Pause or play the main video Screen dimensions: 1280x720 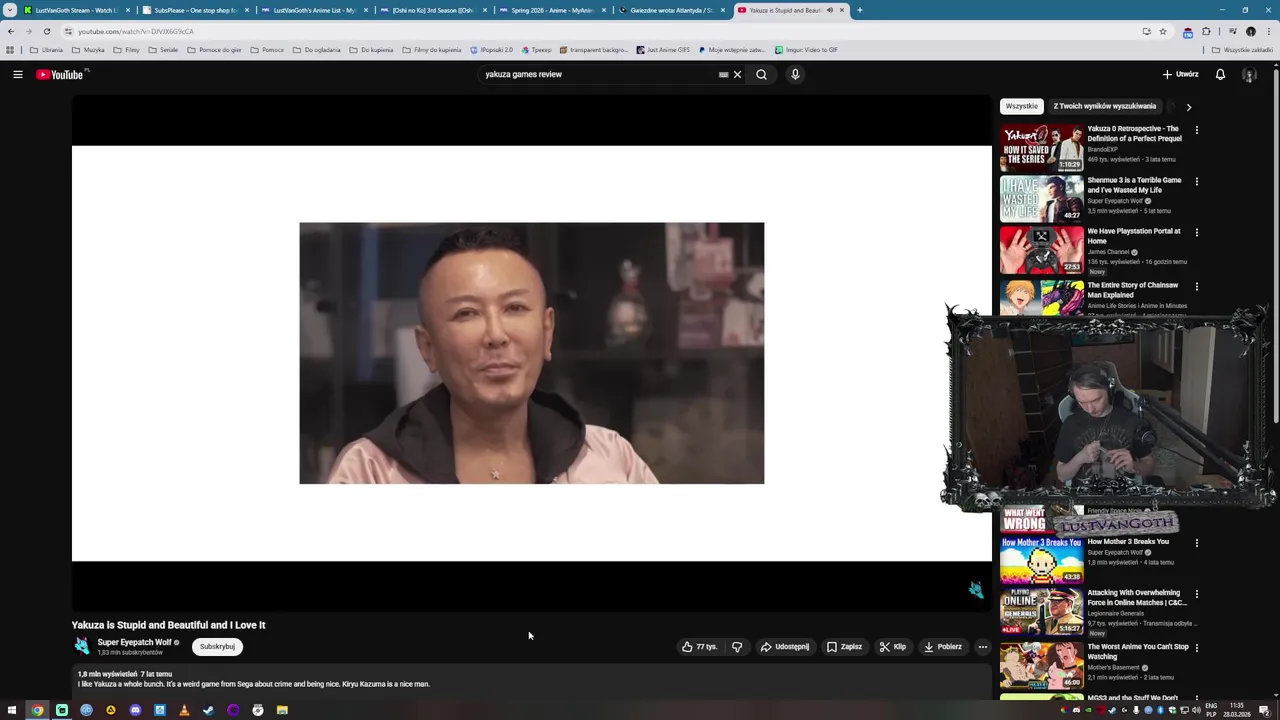pos(531,353)
